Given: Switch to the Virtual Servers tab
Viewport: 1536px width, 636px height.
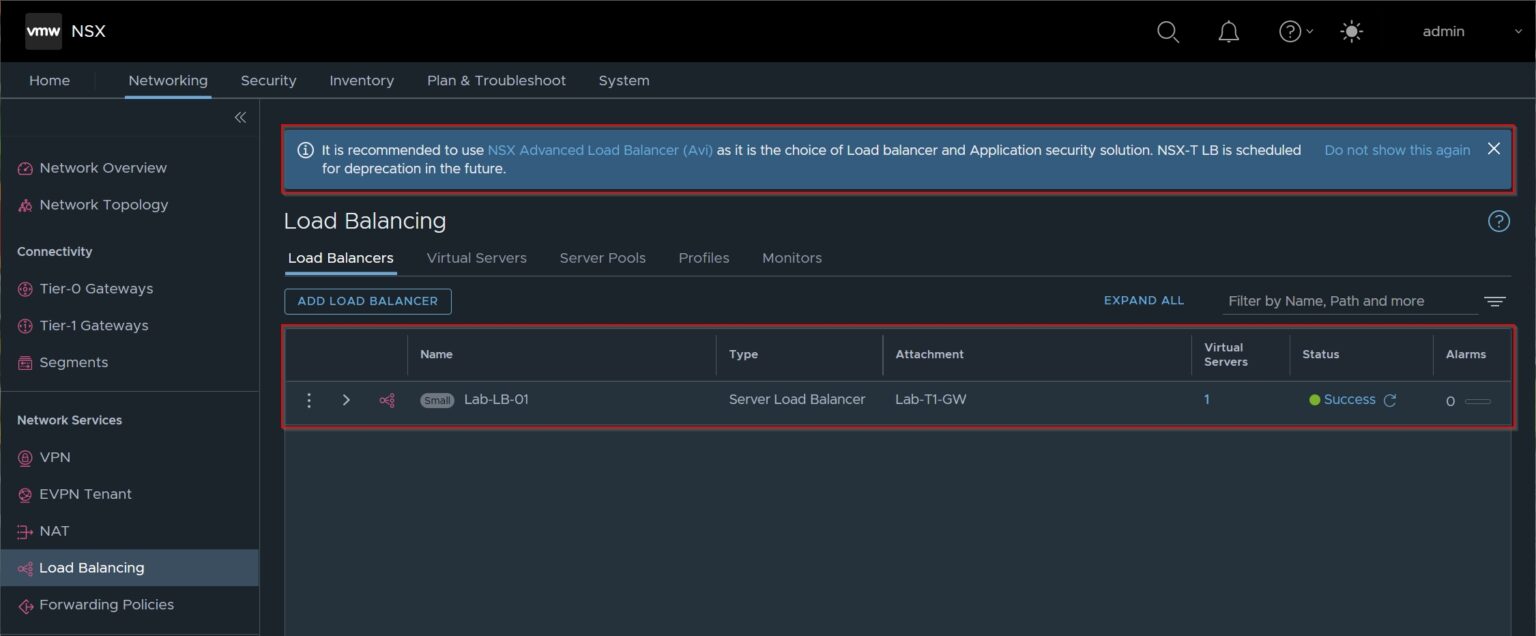Looking at the screenshot, I should click(476, 257).
